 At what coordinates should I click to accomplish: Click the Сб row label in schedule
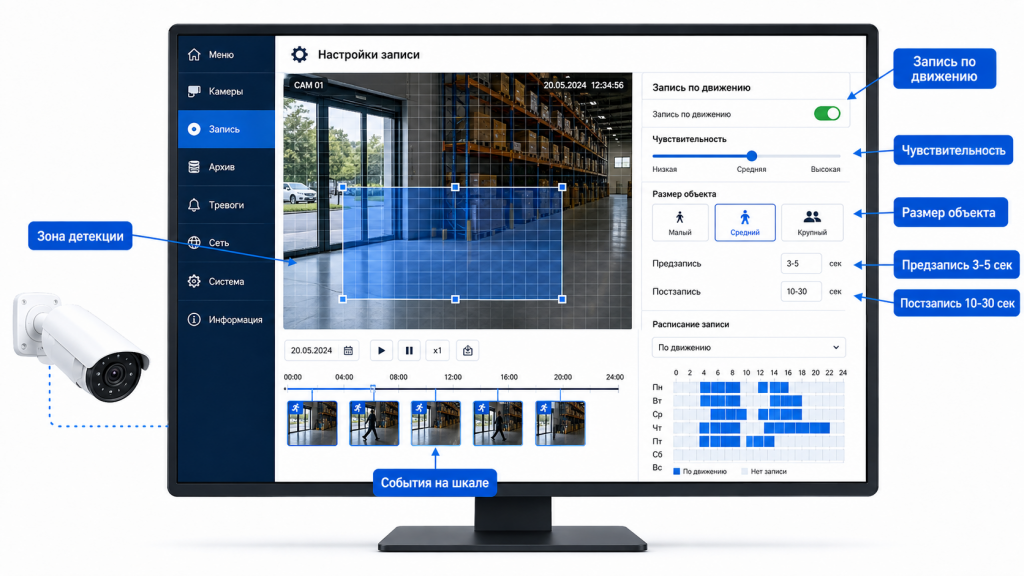pyautogui.click(x=657, y=455)
